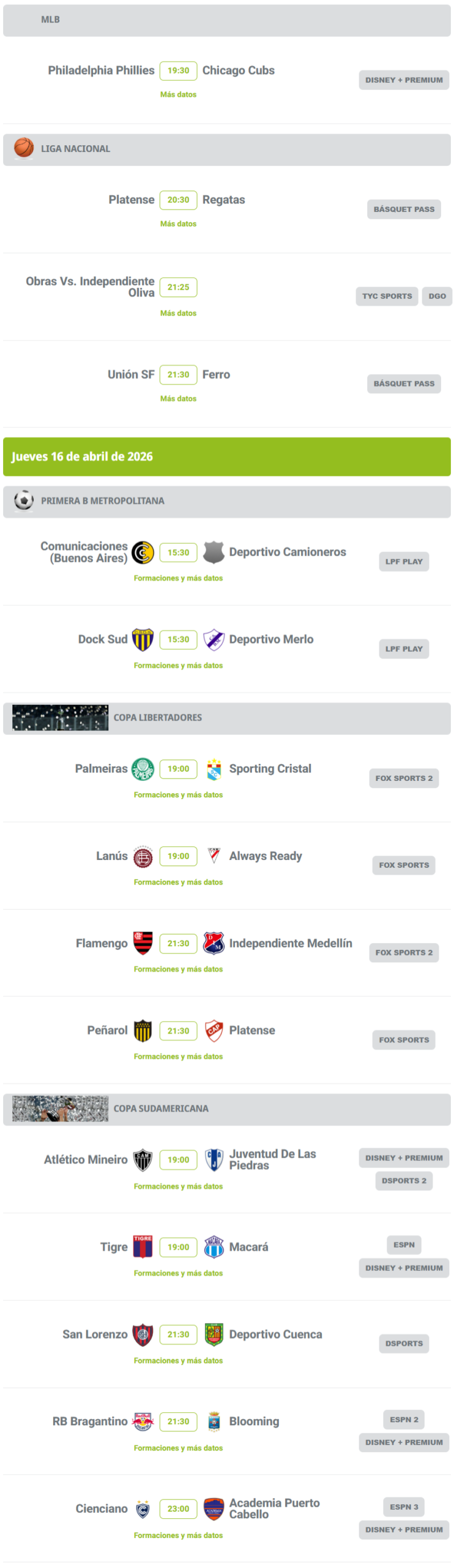Screen dimensions: 454x1568
Task: Click the RB Bragantino logo
Action: pyautogui.click(x=143, y=1422)
